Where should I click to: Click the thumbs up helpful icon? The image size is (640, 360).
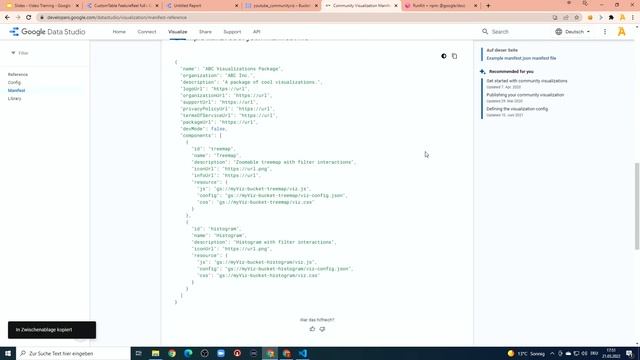click(312, 329)
